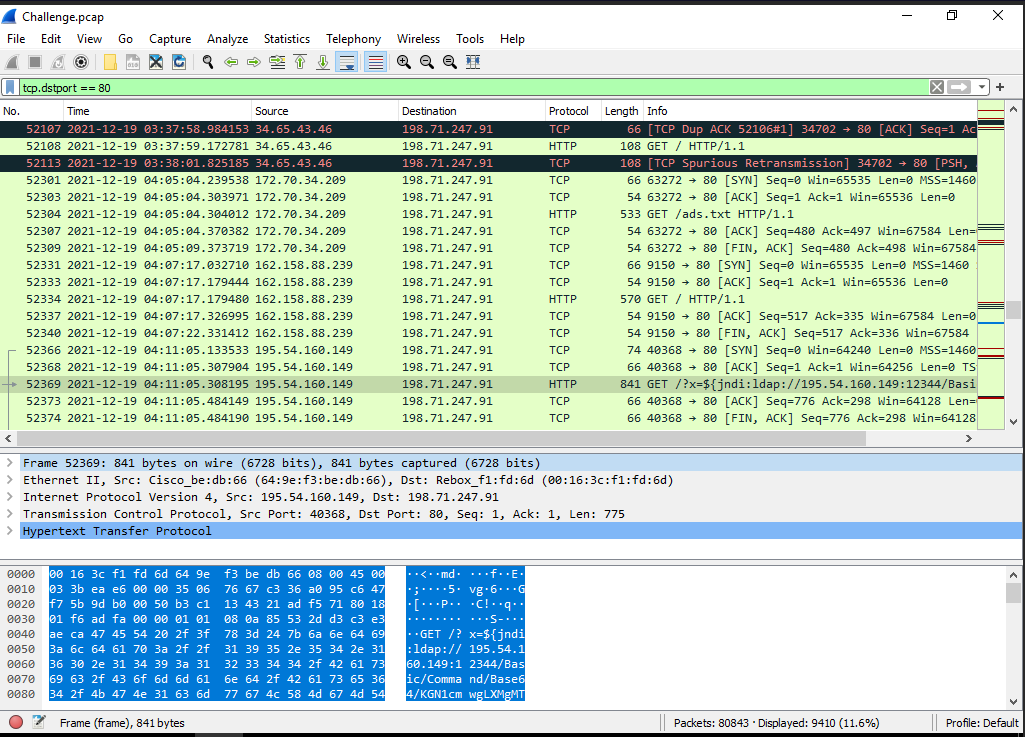The image size is (1025, 737).
Task: Click the Zoom in icon
Action: (404, 62)
